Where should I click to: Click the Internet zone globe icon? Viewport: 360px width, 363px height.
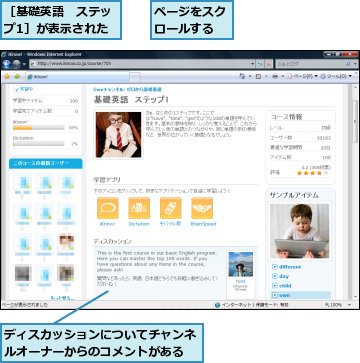coord(218,305)
